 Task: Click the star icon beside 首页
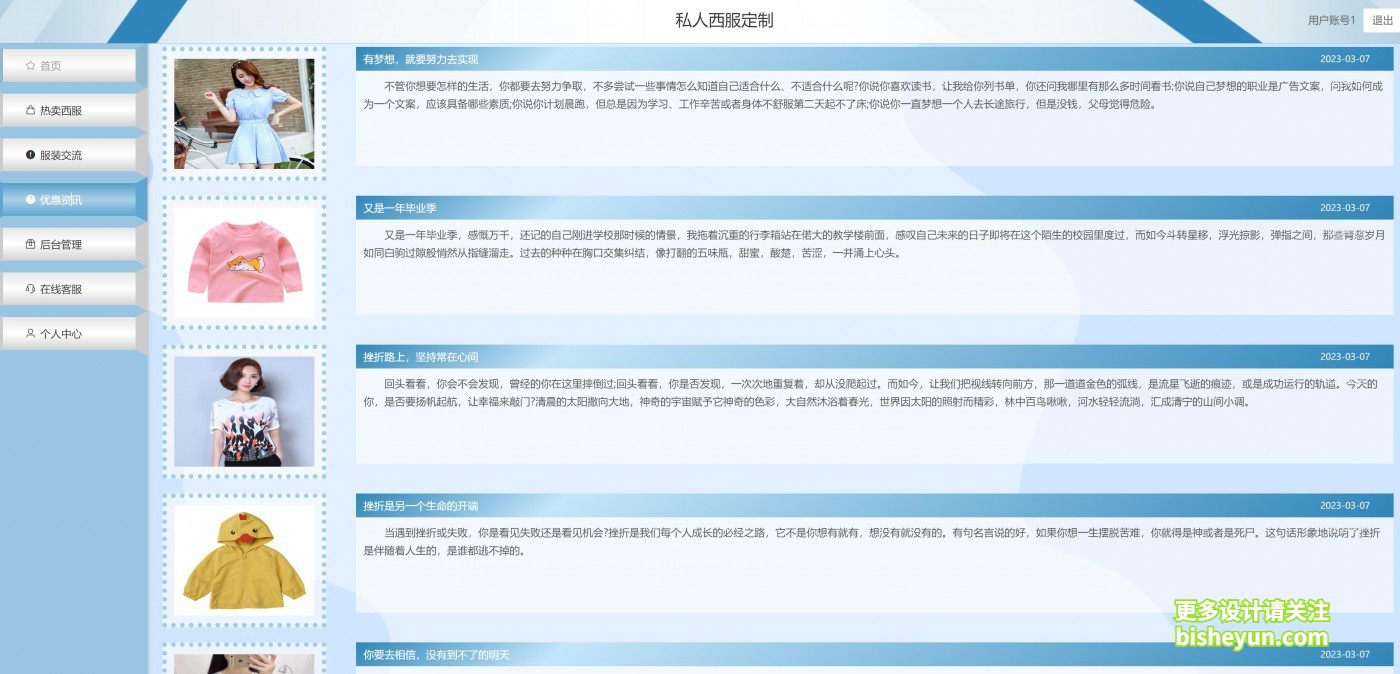pyautogui.click(x=30, y=66)
